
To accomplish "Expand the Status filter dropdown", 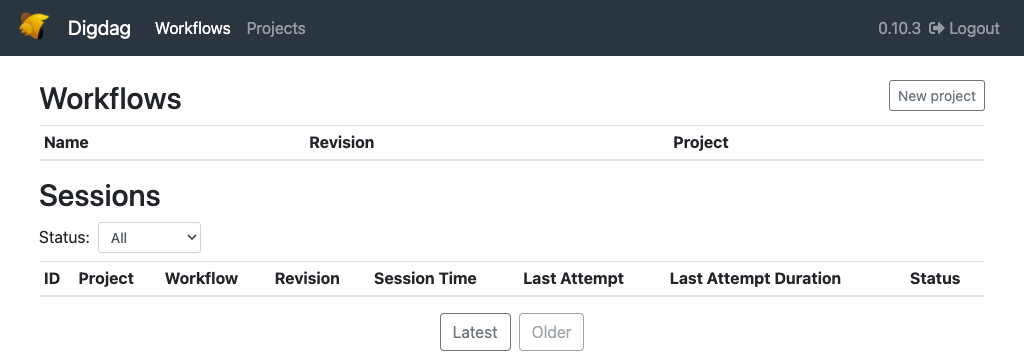I will click(150, 238).
